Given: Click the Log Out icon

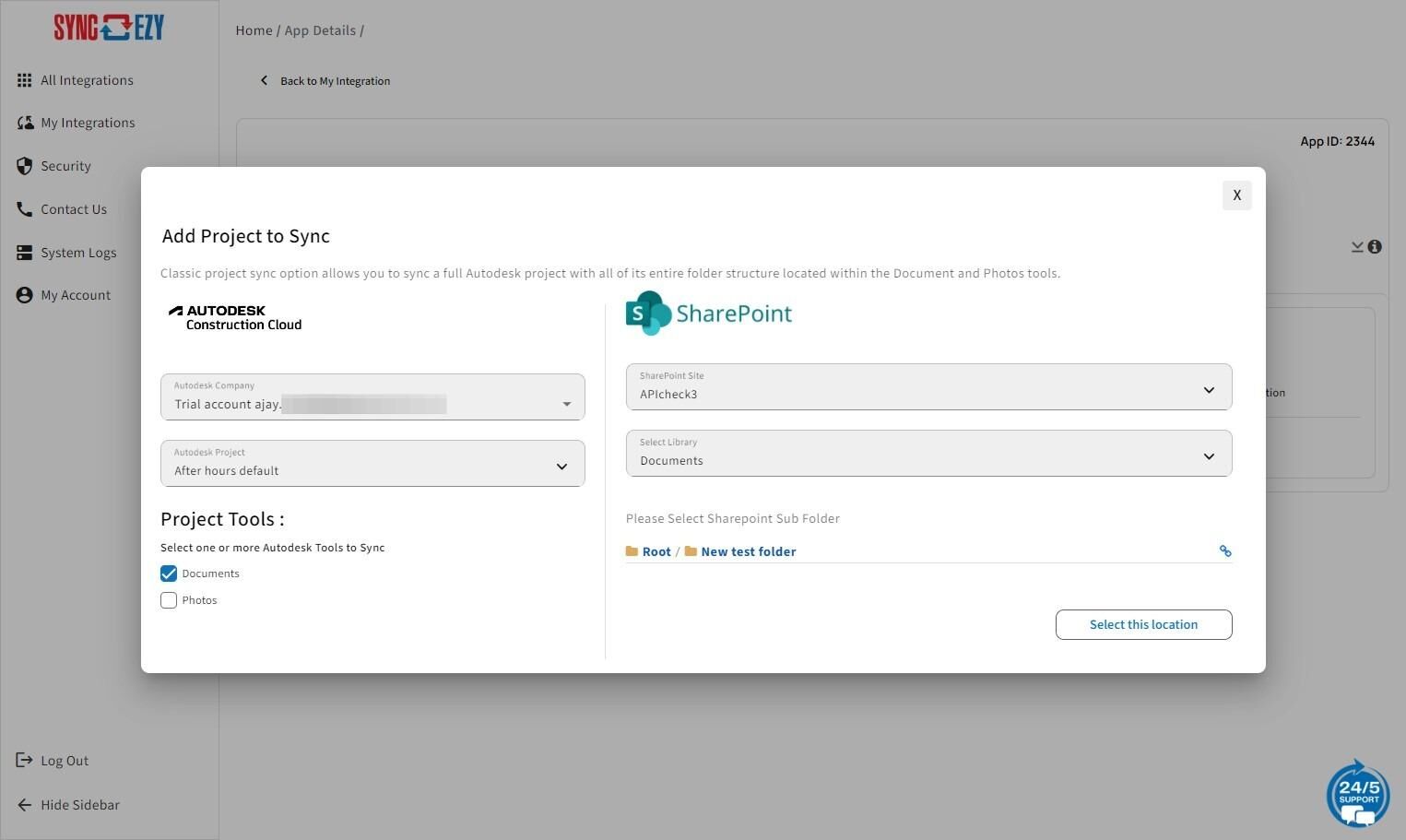Looking at the screenshot, I should pos(25,761).
